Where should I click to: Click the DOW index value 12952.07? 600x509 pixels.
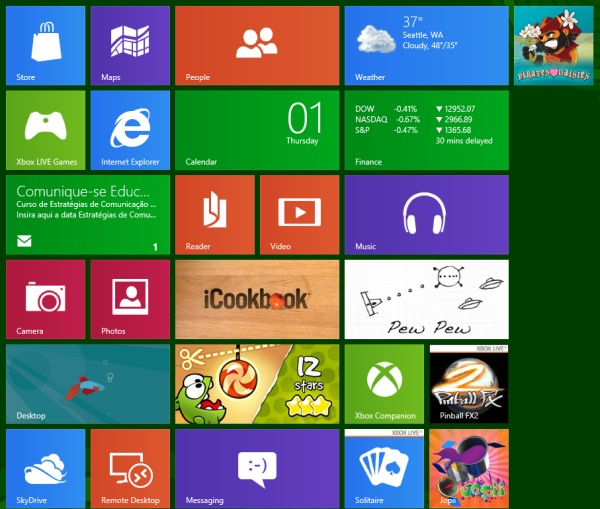460,109
